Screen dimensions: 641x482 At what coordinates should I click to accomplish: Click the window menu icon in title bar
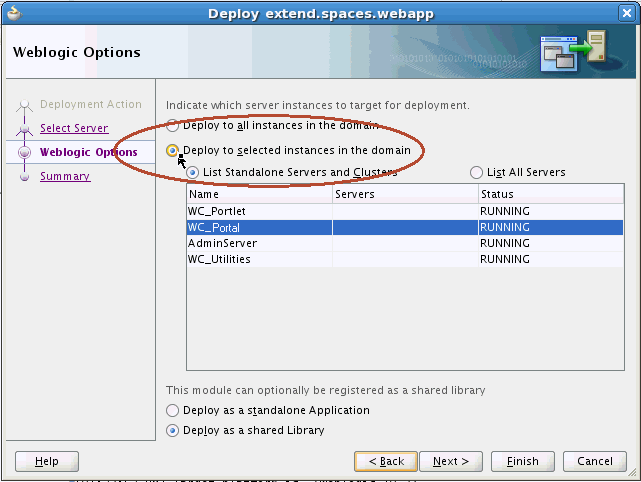pyautogui.click(x=13, y=13)
